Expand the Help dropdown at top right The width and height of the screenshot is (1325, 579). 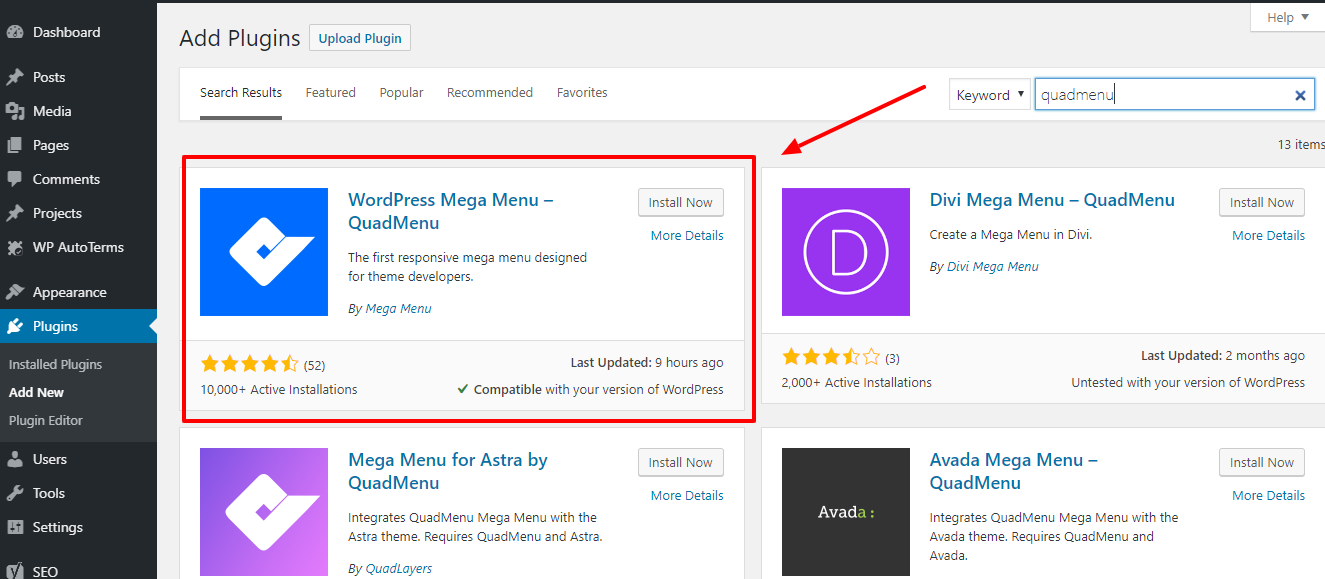click(1287, 17)
